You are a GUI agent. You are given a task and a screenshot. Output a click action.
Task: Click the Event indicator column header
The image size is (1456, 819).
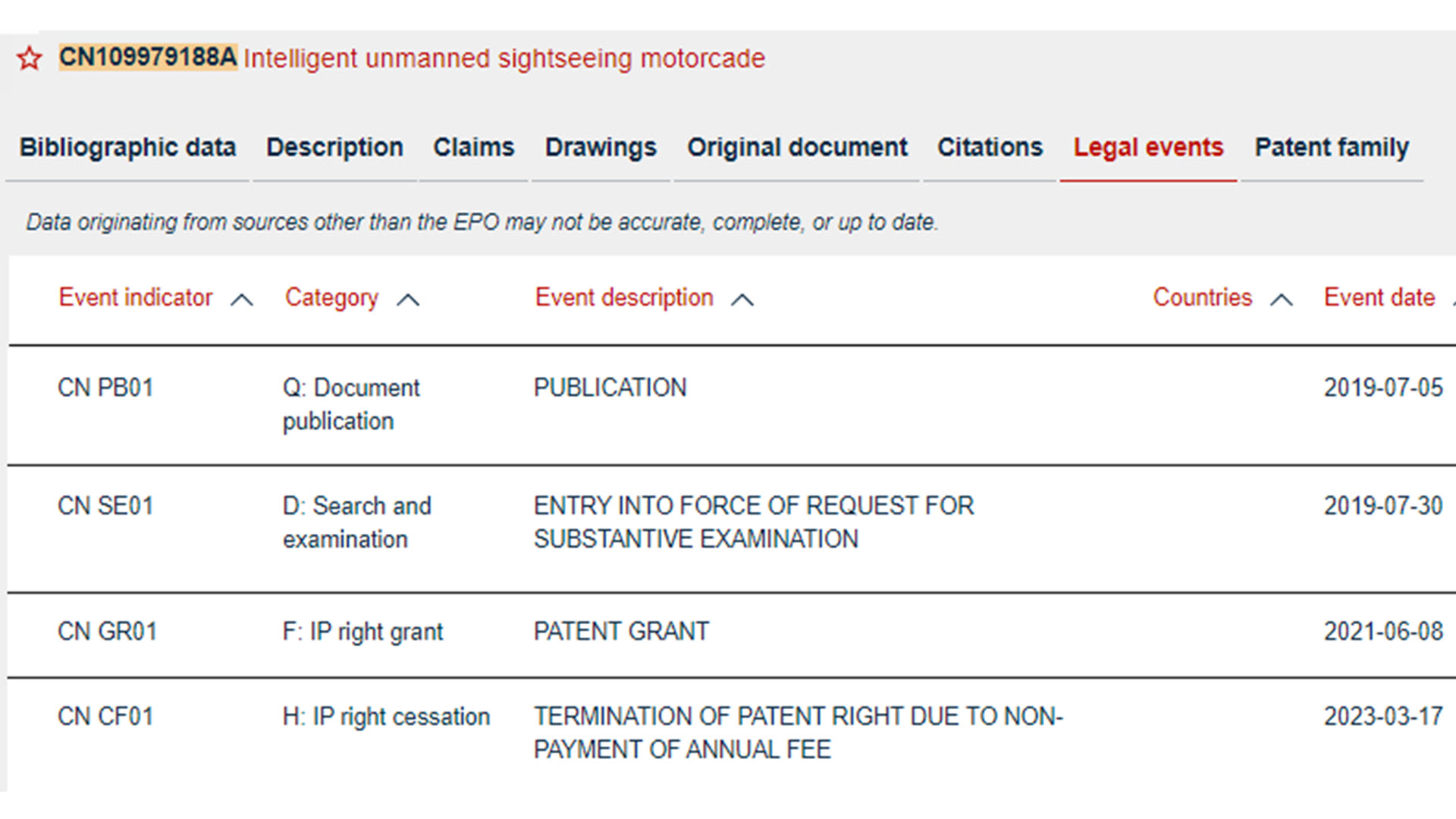tap(136, 297)
